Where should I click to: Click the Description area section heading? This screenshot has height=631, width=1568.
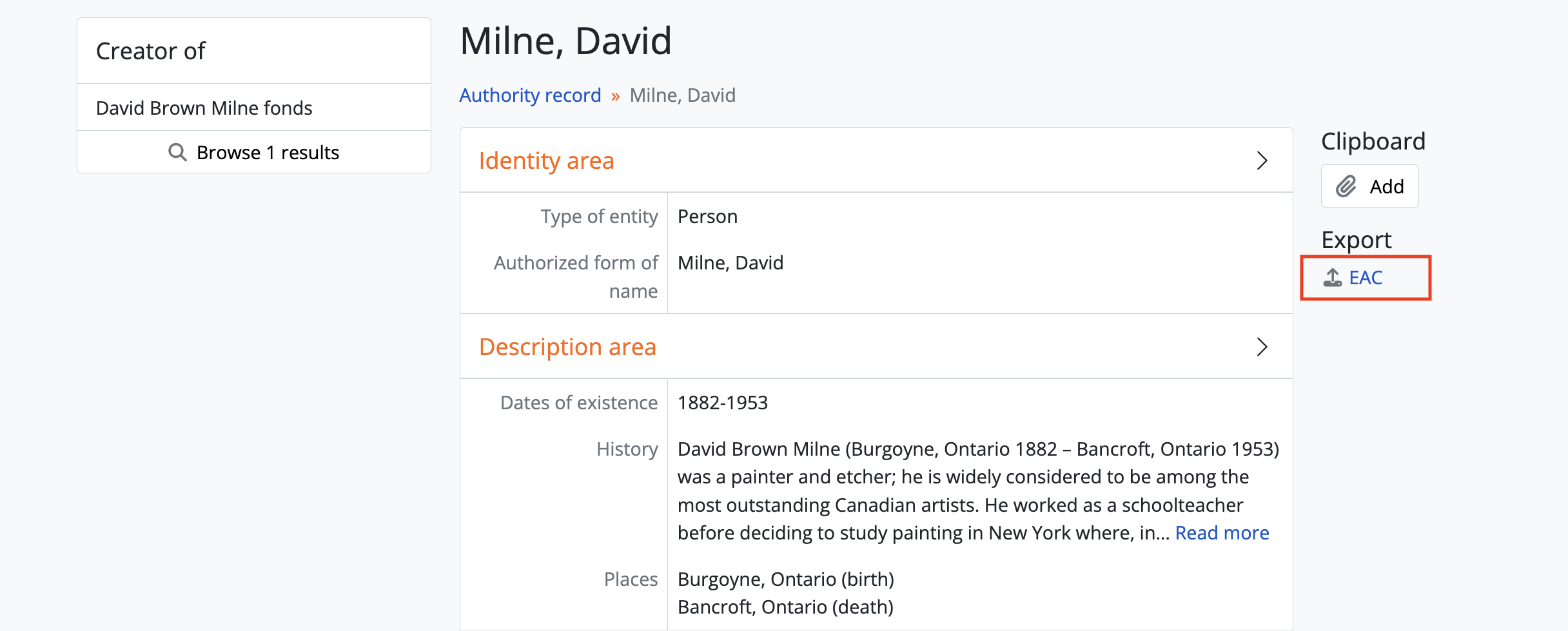[x=567, y=347]
